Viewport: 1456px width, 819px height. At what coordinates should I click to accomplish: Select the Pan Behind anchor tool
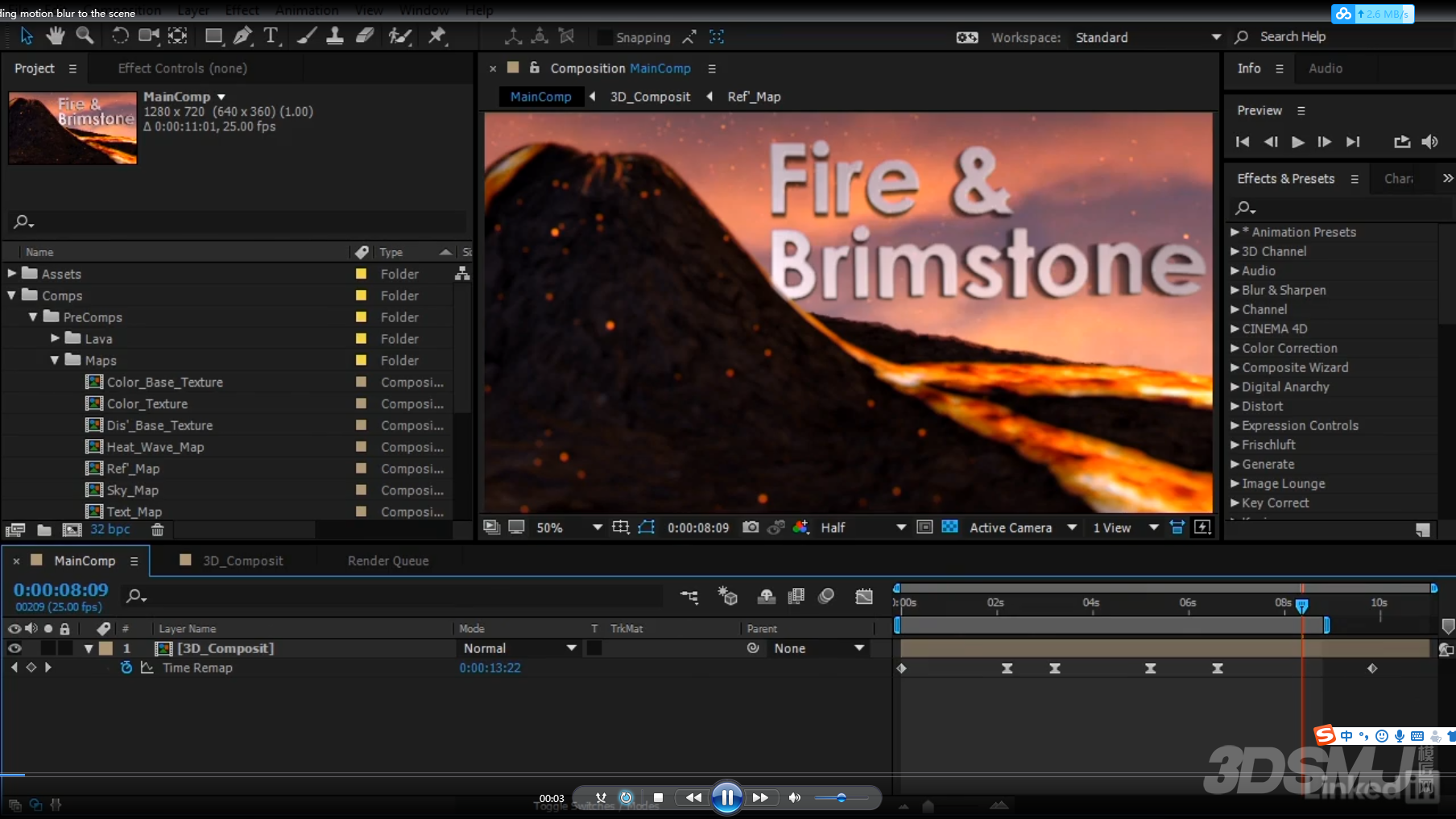(x=177, y=36)
